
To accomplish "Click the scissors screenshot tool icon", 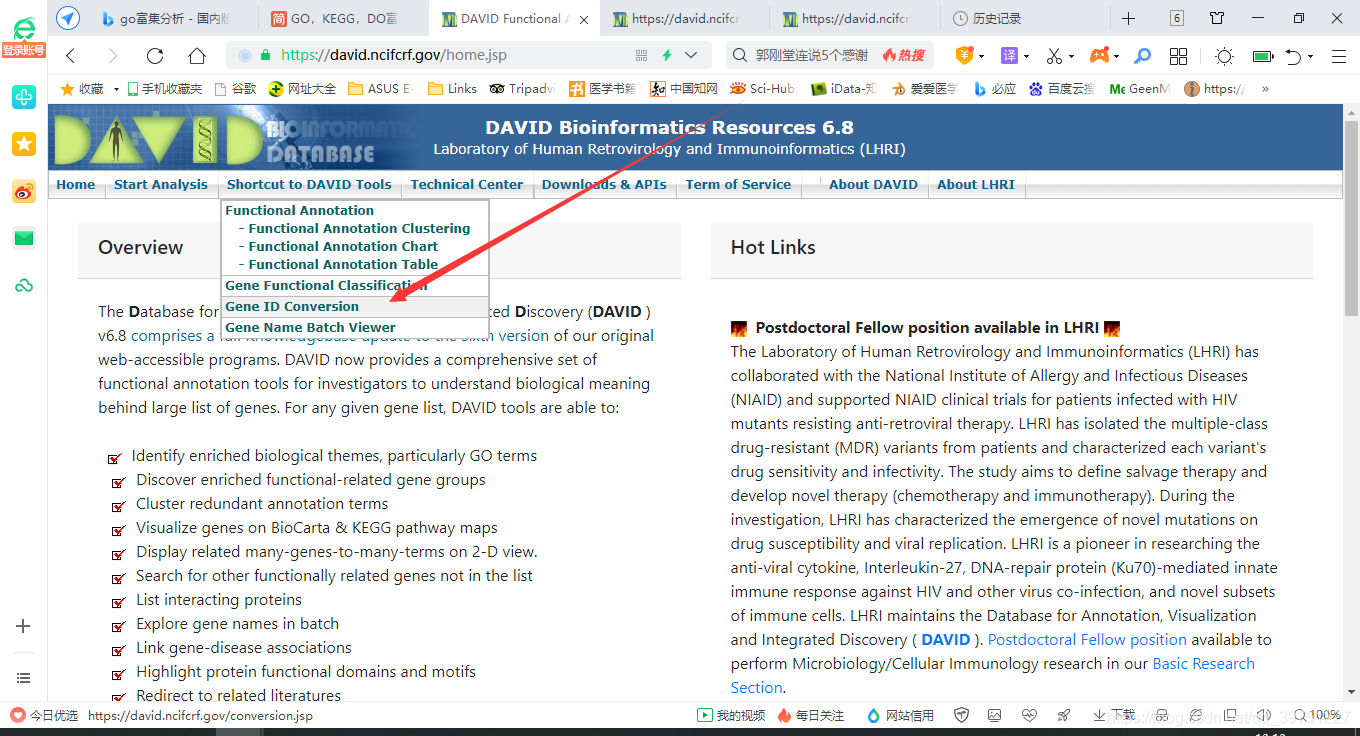I will coord(1054,56).
